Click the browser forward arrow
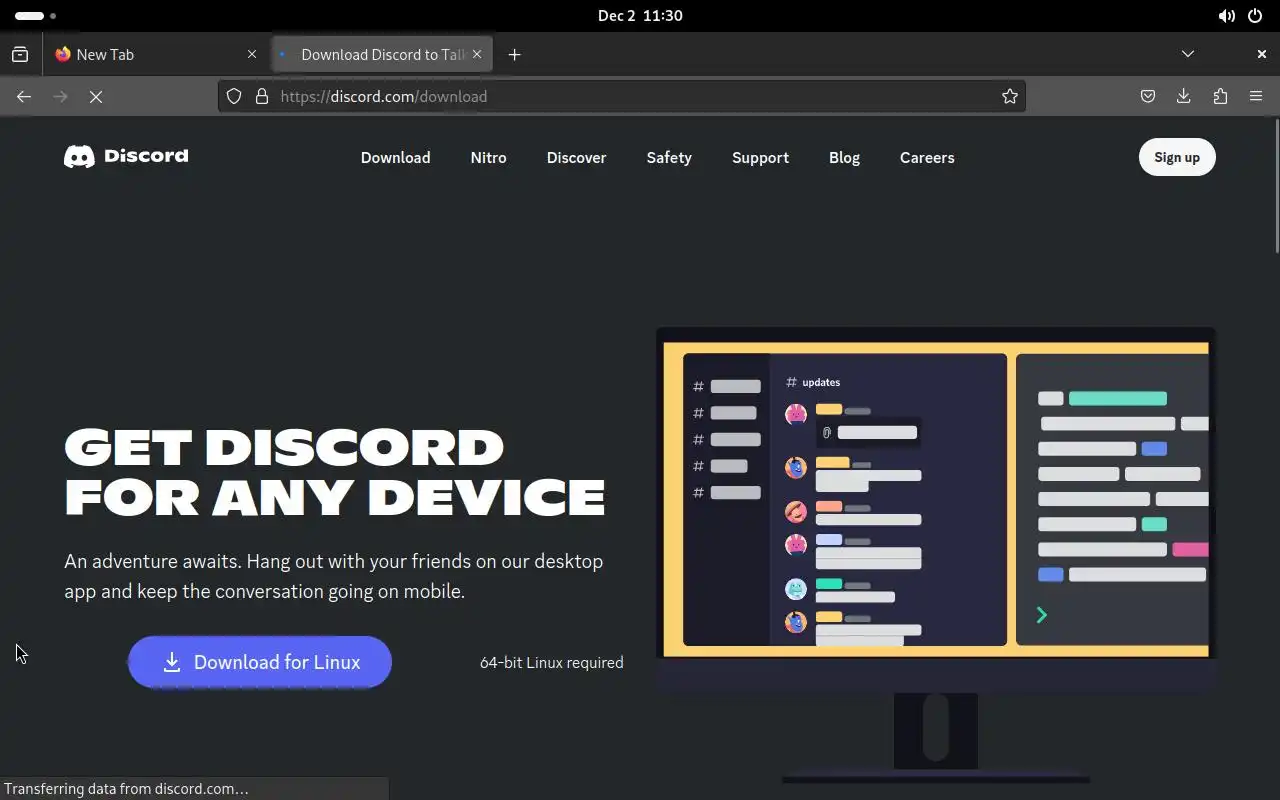Image resolution: width=1280 pixels, height=800 pixels. tap(60, 96)
